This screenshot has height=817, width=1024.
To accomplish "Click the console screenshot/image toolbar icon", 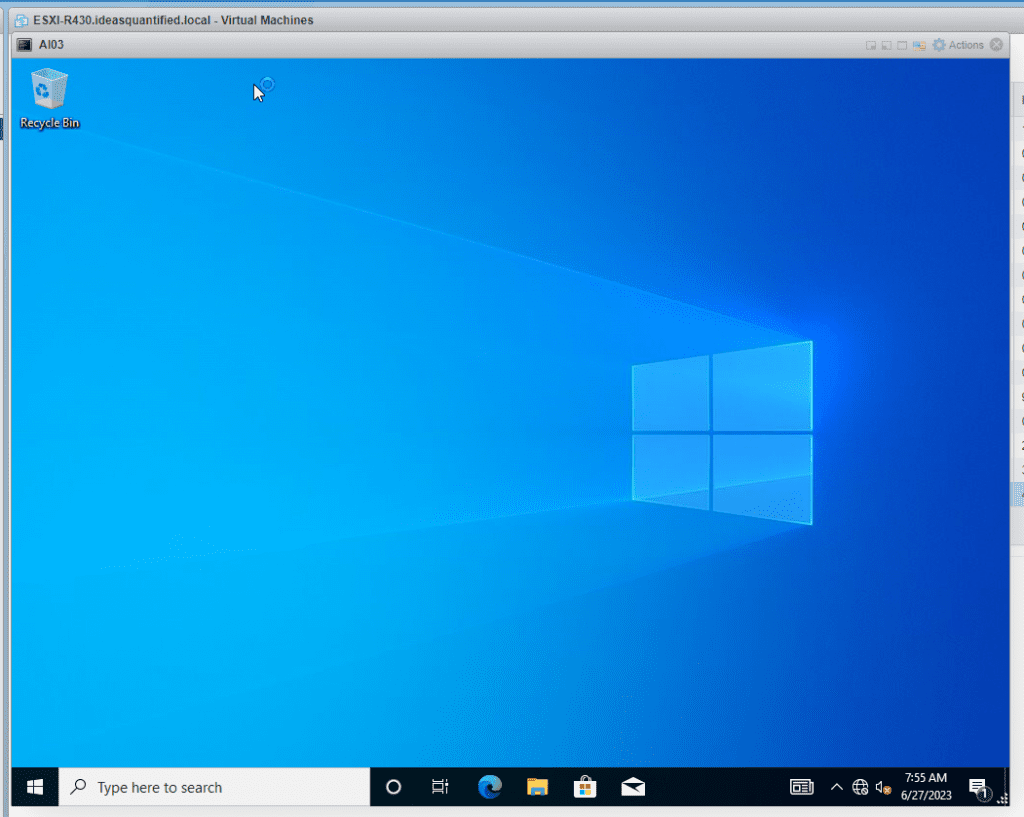I will tap(919, 45).
